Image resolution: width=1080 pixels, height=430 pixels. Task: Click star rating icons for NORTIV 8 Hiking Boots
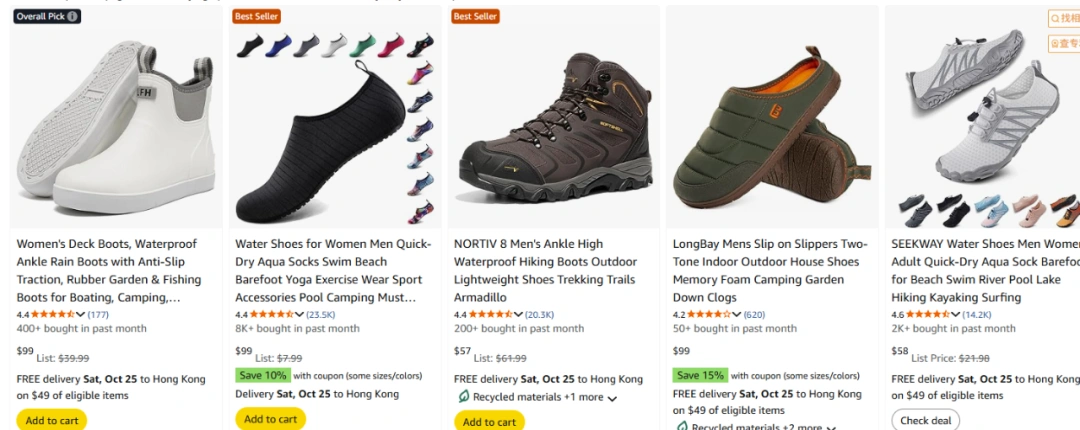tap(491, 315)
